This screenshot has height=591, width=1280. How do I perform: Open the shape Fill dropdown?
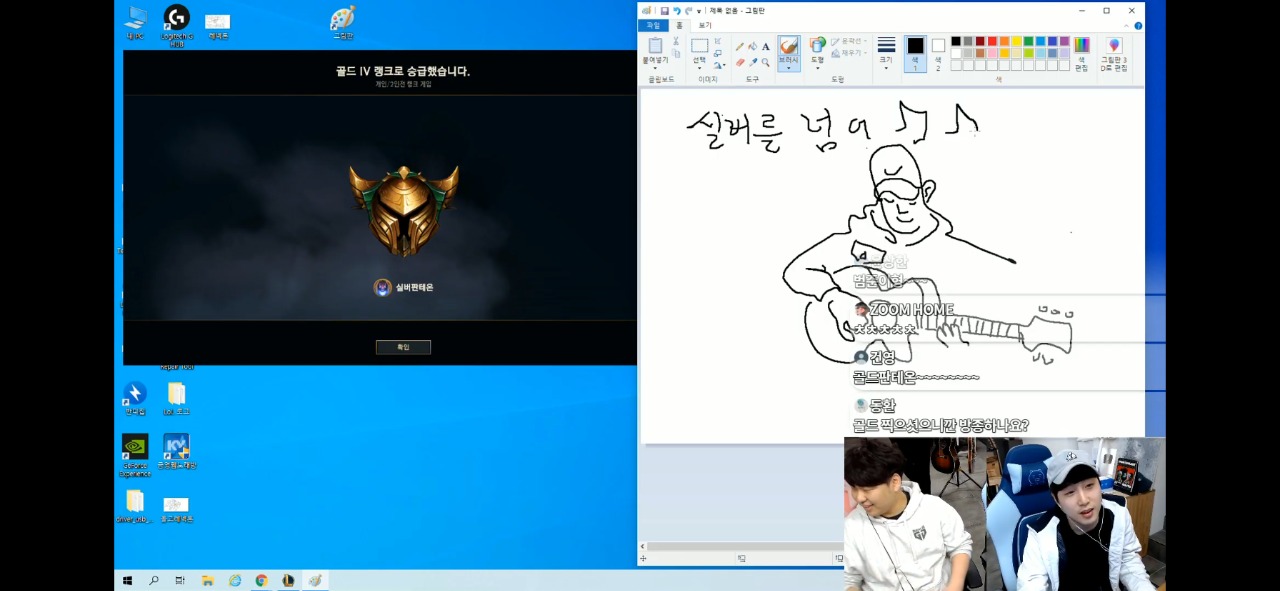(851, 53)
